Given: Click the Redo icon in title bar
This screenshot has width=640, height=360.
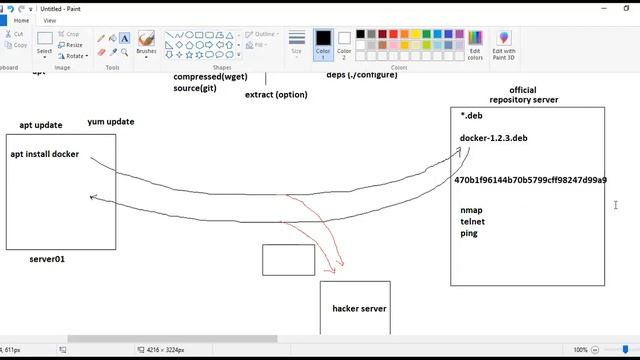Looking at the screenshot, I should pyautogui.click(x=21, y=9).
